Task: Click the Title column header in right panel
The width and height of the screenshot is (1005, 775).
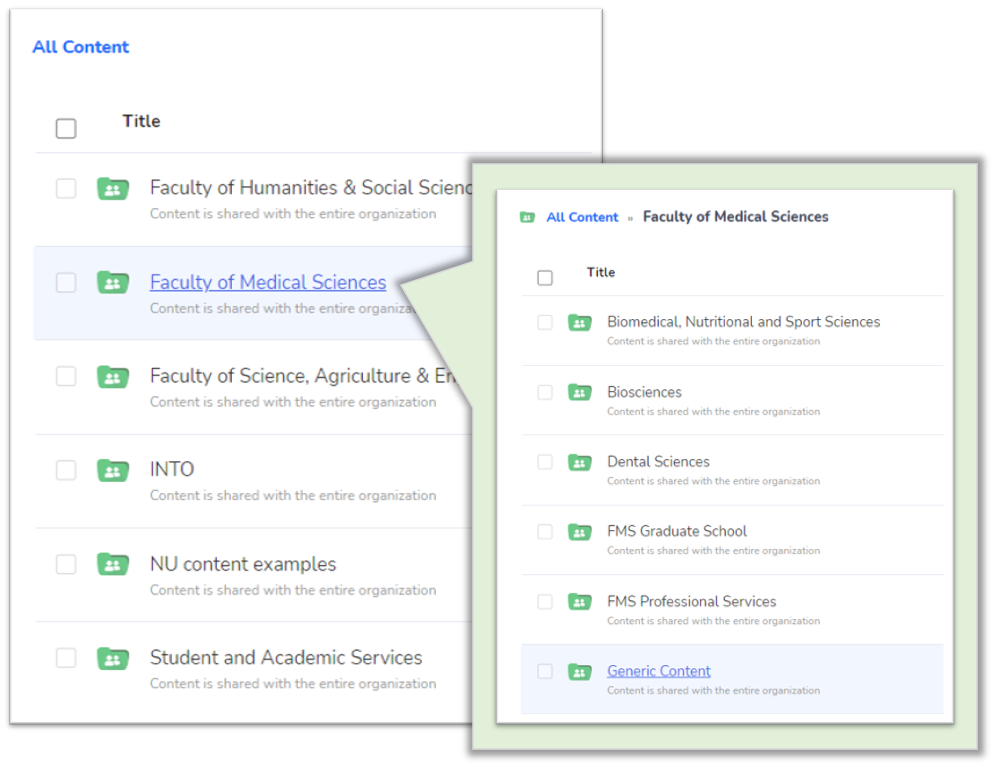Action: pos(601,272)
